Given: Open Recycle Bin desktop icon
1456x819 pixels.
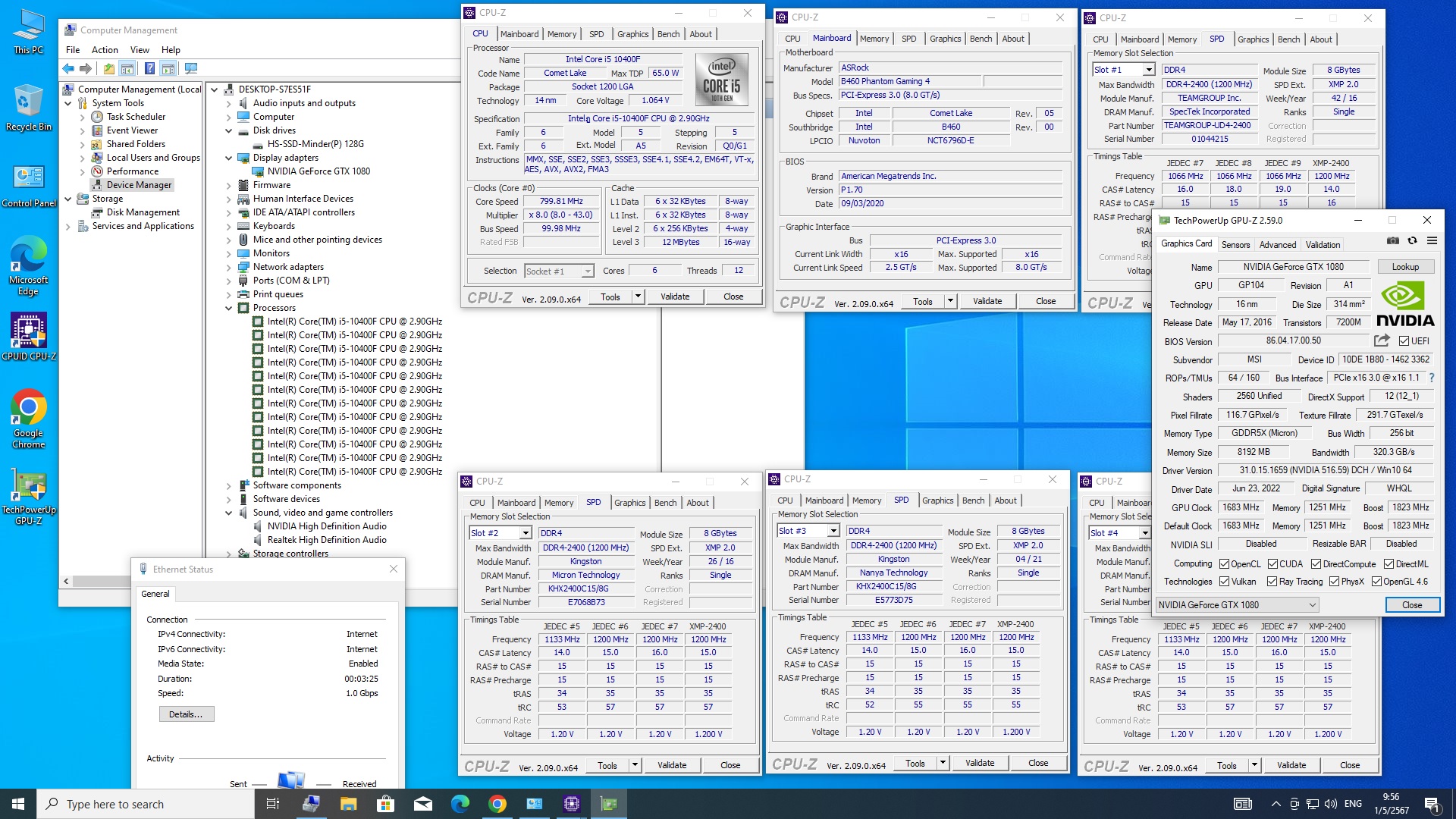Looking at the screenshot, I should tap(28, 108).
